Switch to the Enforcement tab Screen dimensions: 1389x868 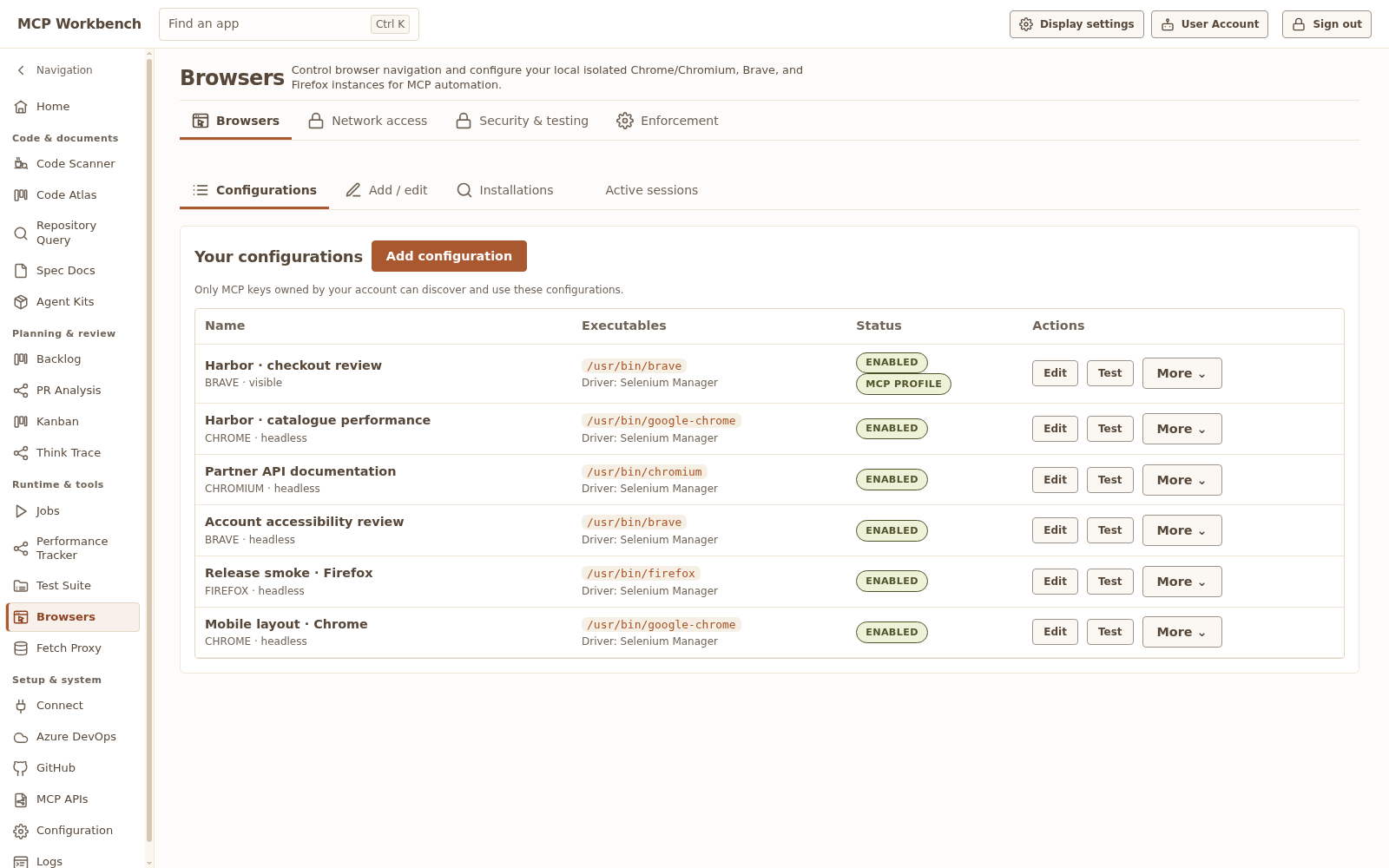[668, 121]
